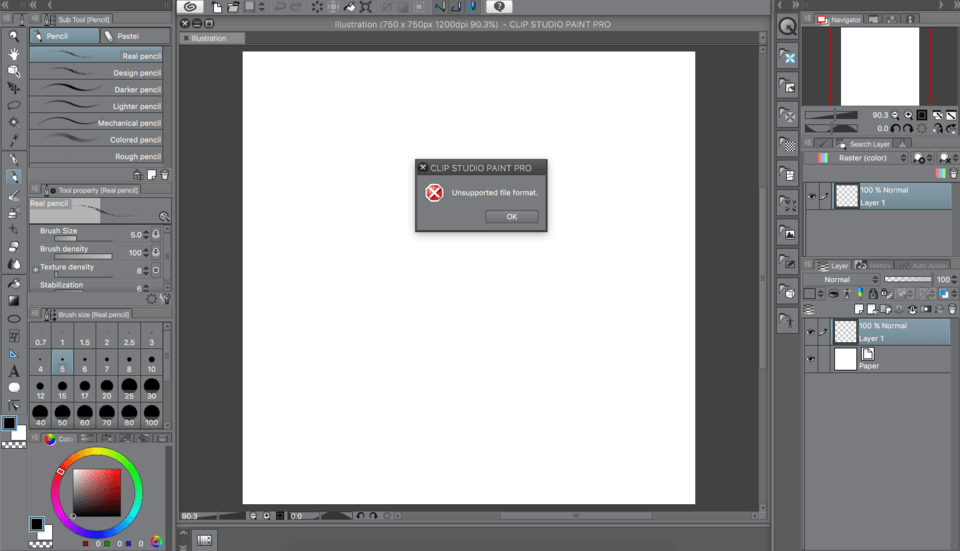Click the CLIP STUDIO launcher icon

190,7
